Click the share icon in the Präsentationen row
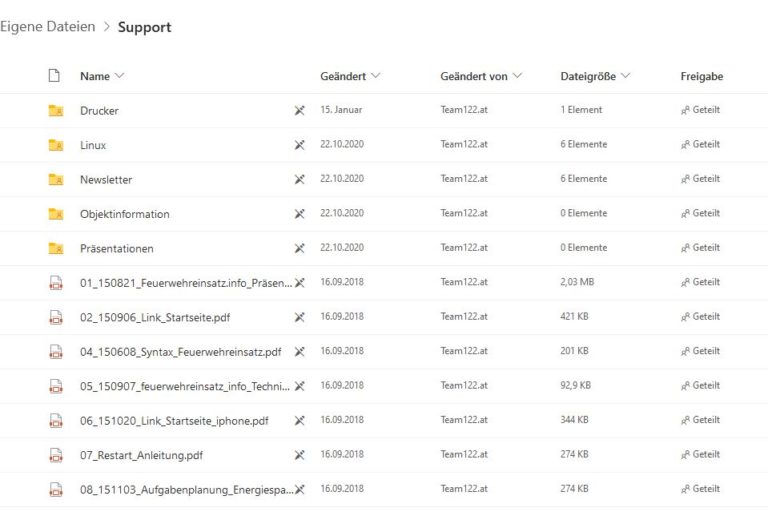768x512 pixels. [x=685, y=248]
